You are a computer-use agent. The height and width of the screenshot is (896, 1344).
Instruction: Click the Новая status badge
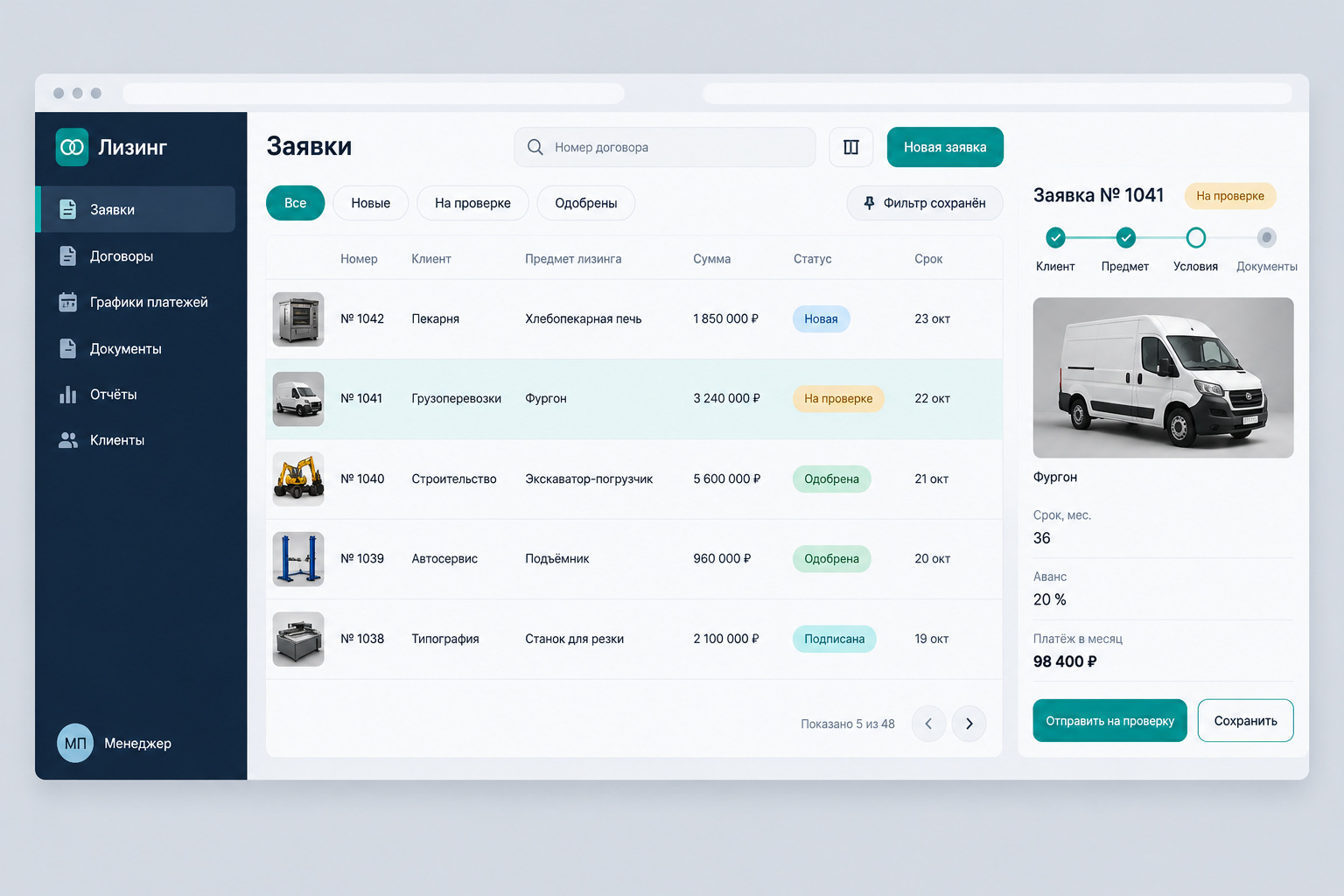(x=821, y=319)
